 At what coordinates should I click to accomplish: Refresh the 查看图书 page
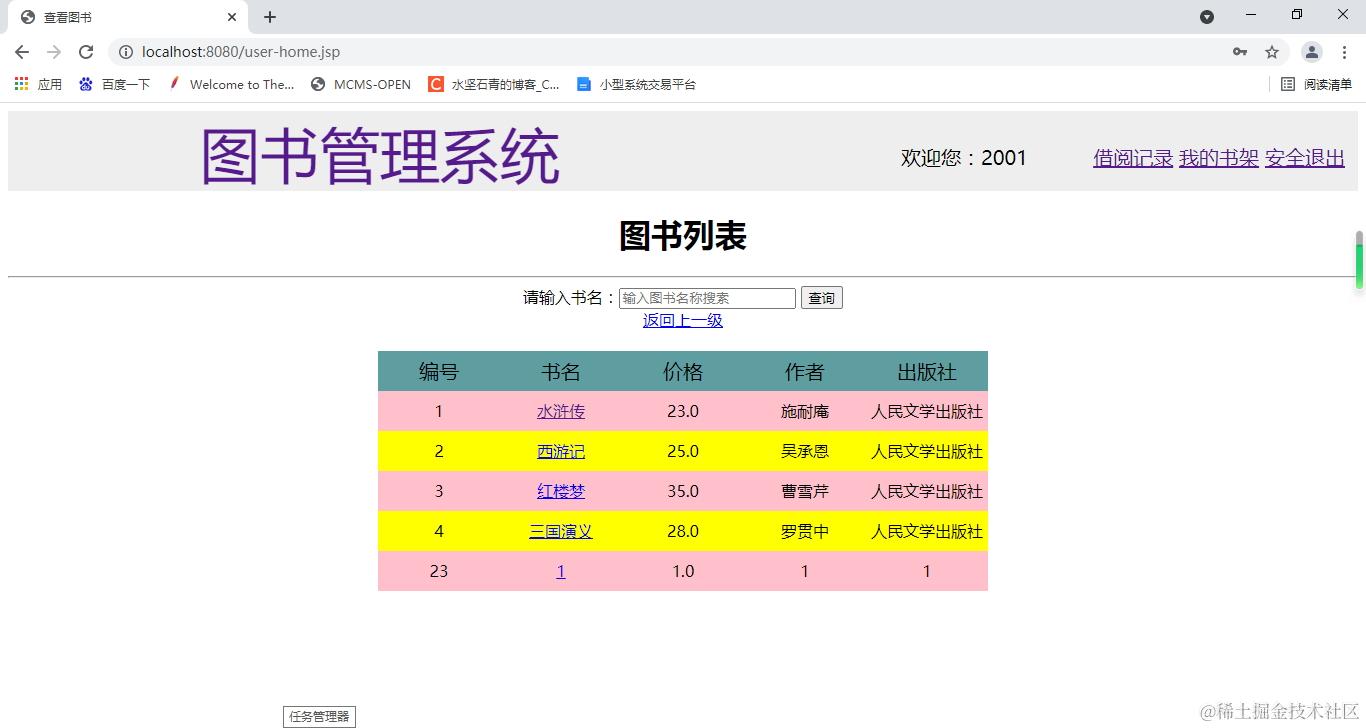pyautogui.click(x=86, y=51)
